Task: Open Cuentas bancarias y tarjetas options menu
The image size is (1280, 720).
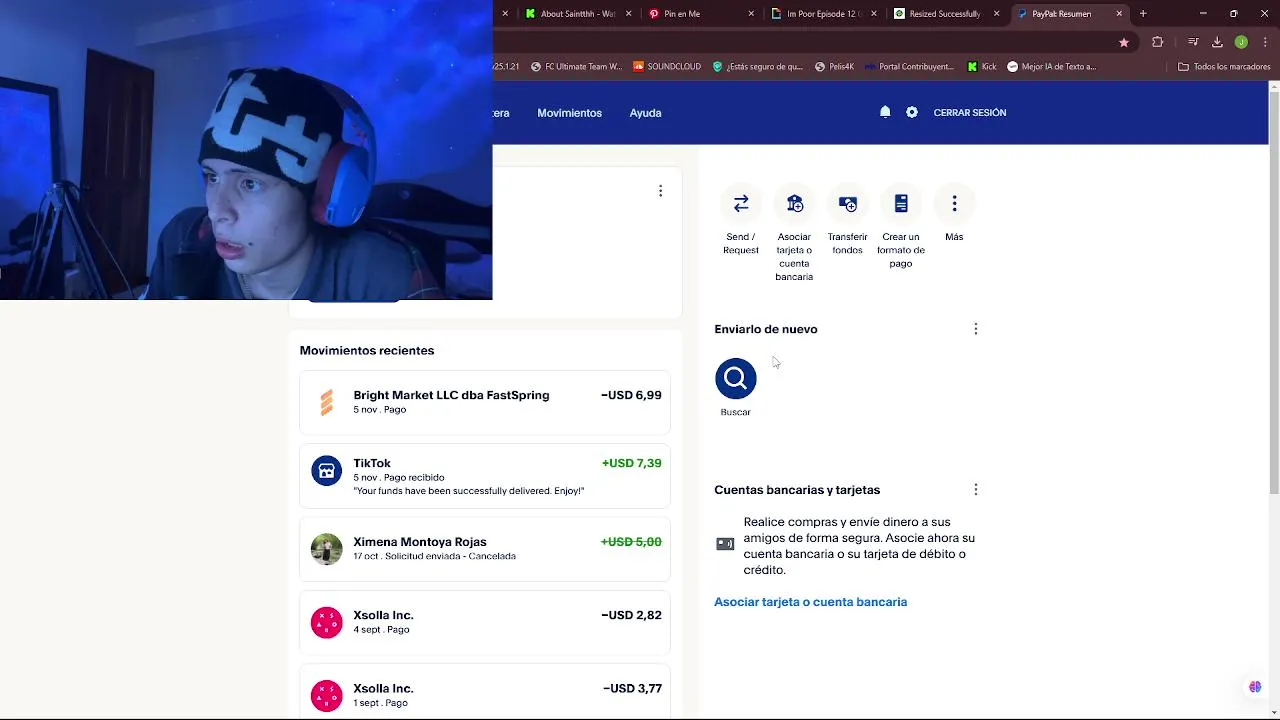Action: pyautogui.click(x=976, y=490)
